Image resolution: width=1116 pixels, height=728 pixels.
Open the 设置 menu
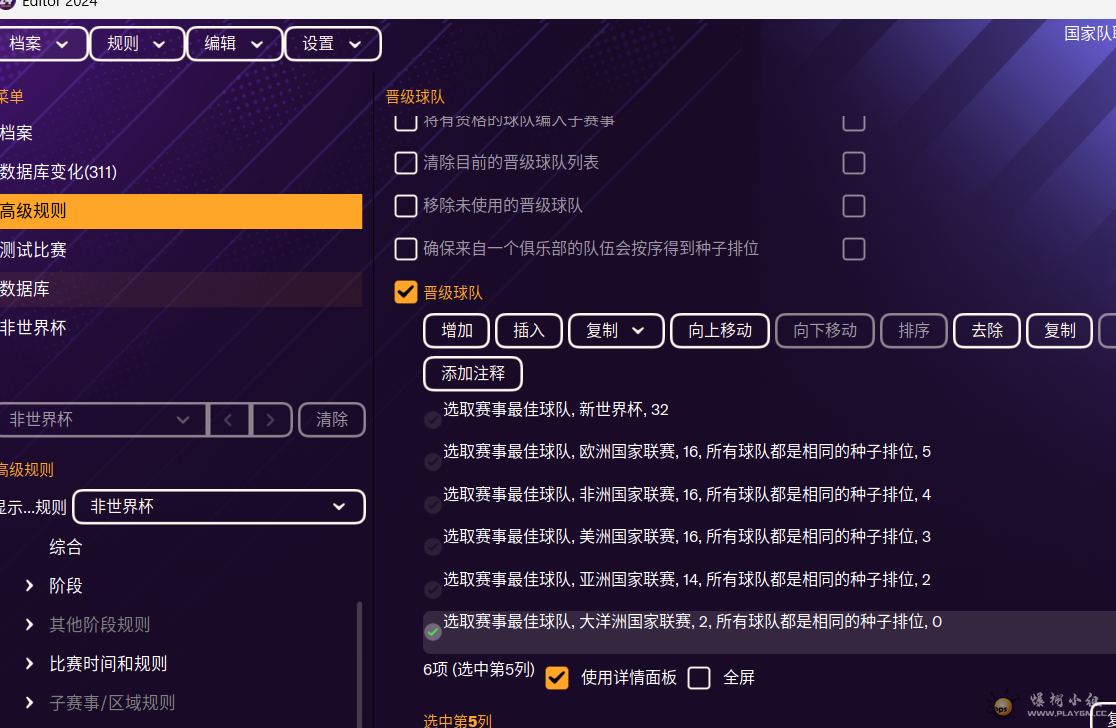click(x=332, y=44)
